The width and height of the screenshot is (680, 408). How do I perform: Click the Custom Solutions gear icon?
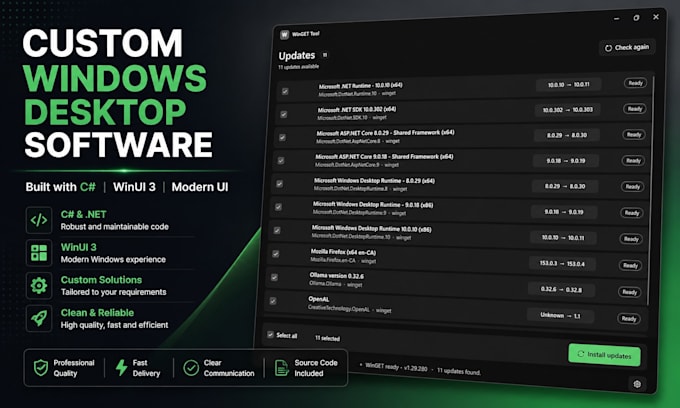tap(39, 285)
